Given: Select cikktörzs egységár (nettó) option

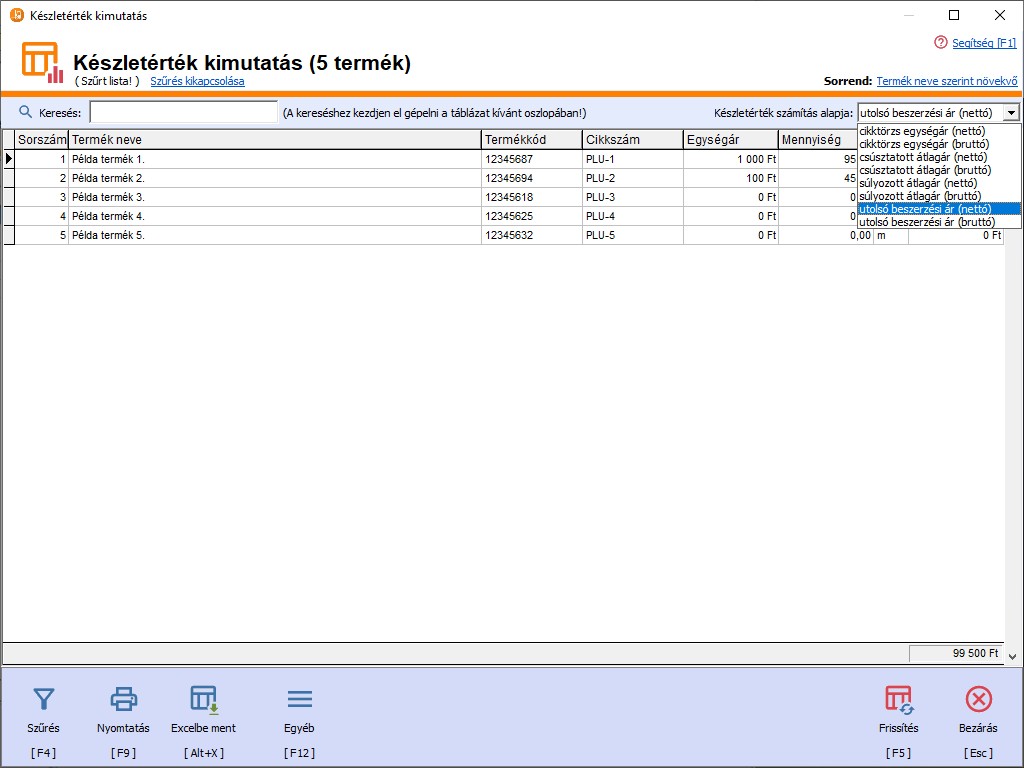Looking at the screenshot, I should pyautogui.click(x=922, y=131).
